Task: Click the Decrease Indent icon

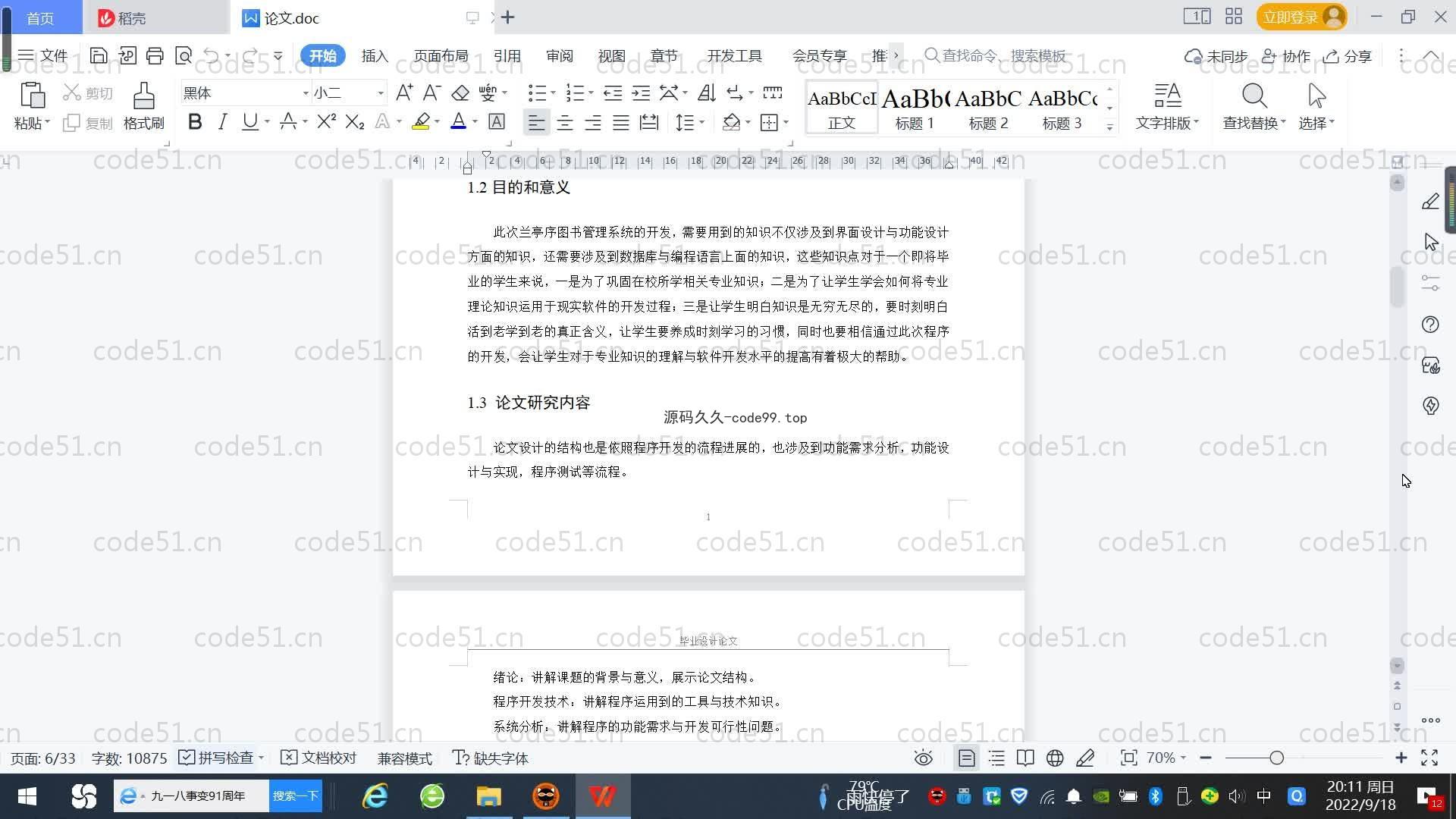Action: click(613, 93)
